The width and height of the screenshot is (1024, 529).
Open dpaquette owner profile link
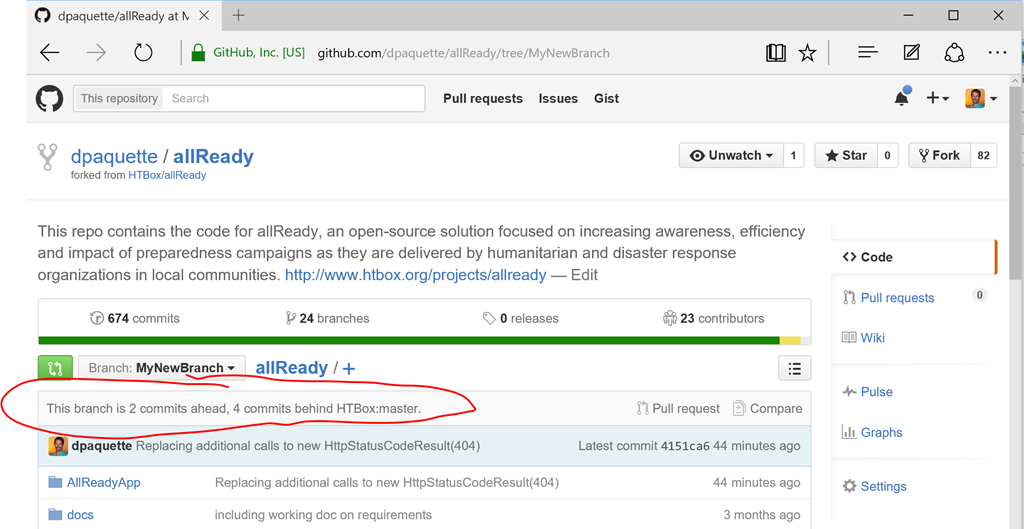click(x=114, y=157)
